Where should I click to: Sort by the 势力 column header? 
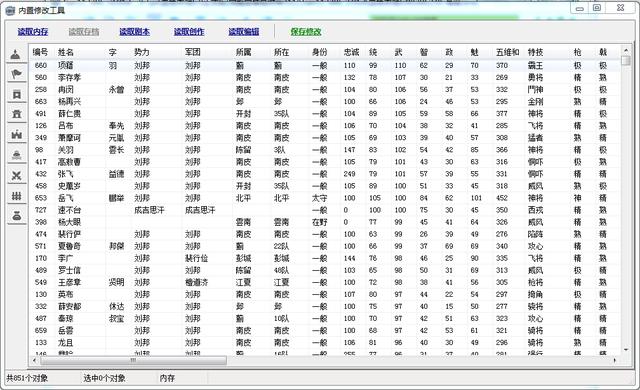tap(142, 52)
